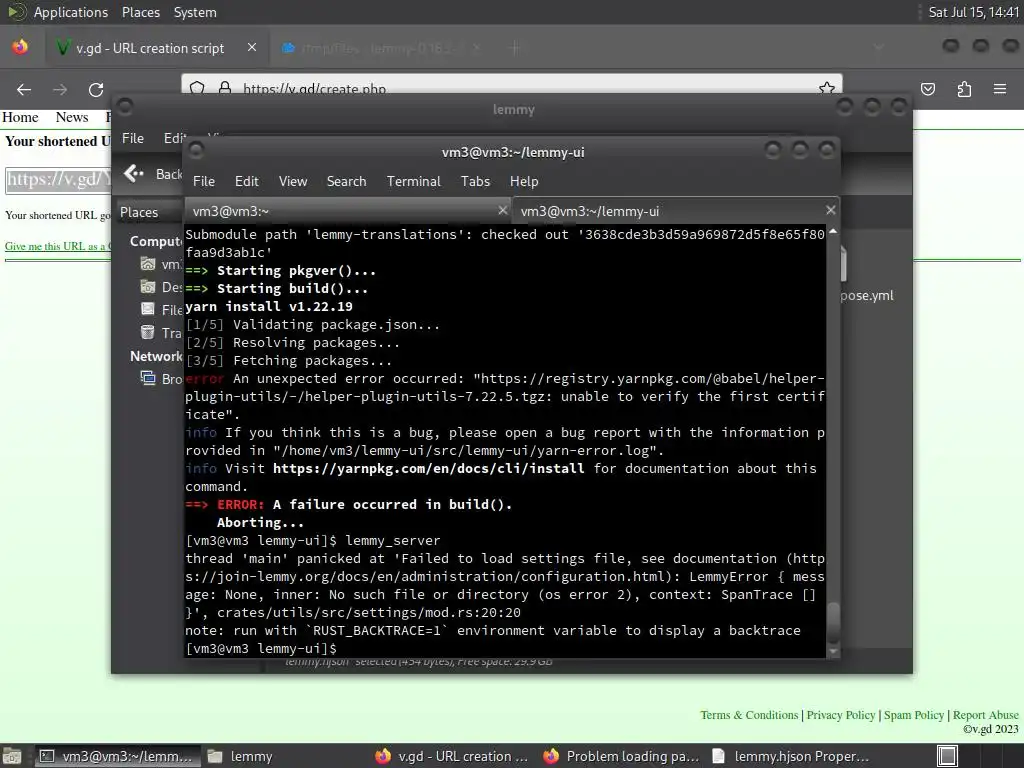The image size is (1024, 768).
Task: Open the Tabs menu in terminal
Action: pyautogui.click(x=475, y=182)
